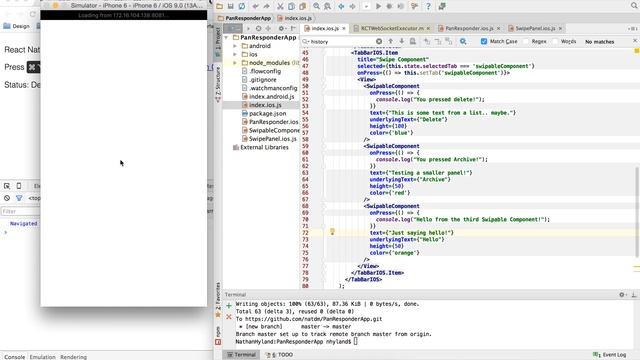Select the .gitignore file
Image resolution: width=640 pixels, height=360 pixels.
[259, 80]
